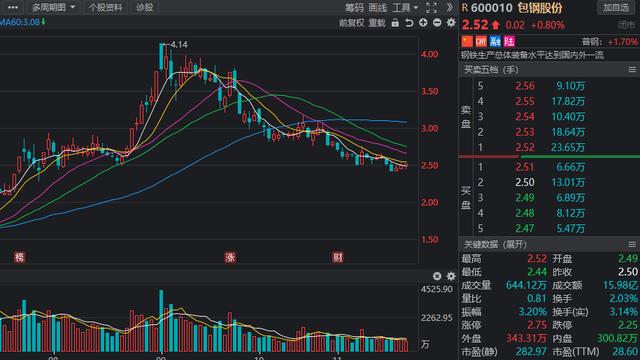
Task: Click the CNY currency badge
Action: coord(481,41)
